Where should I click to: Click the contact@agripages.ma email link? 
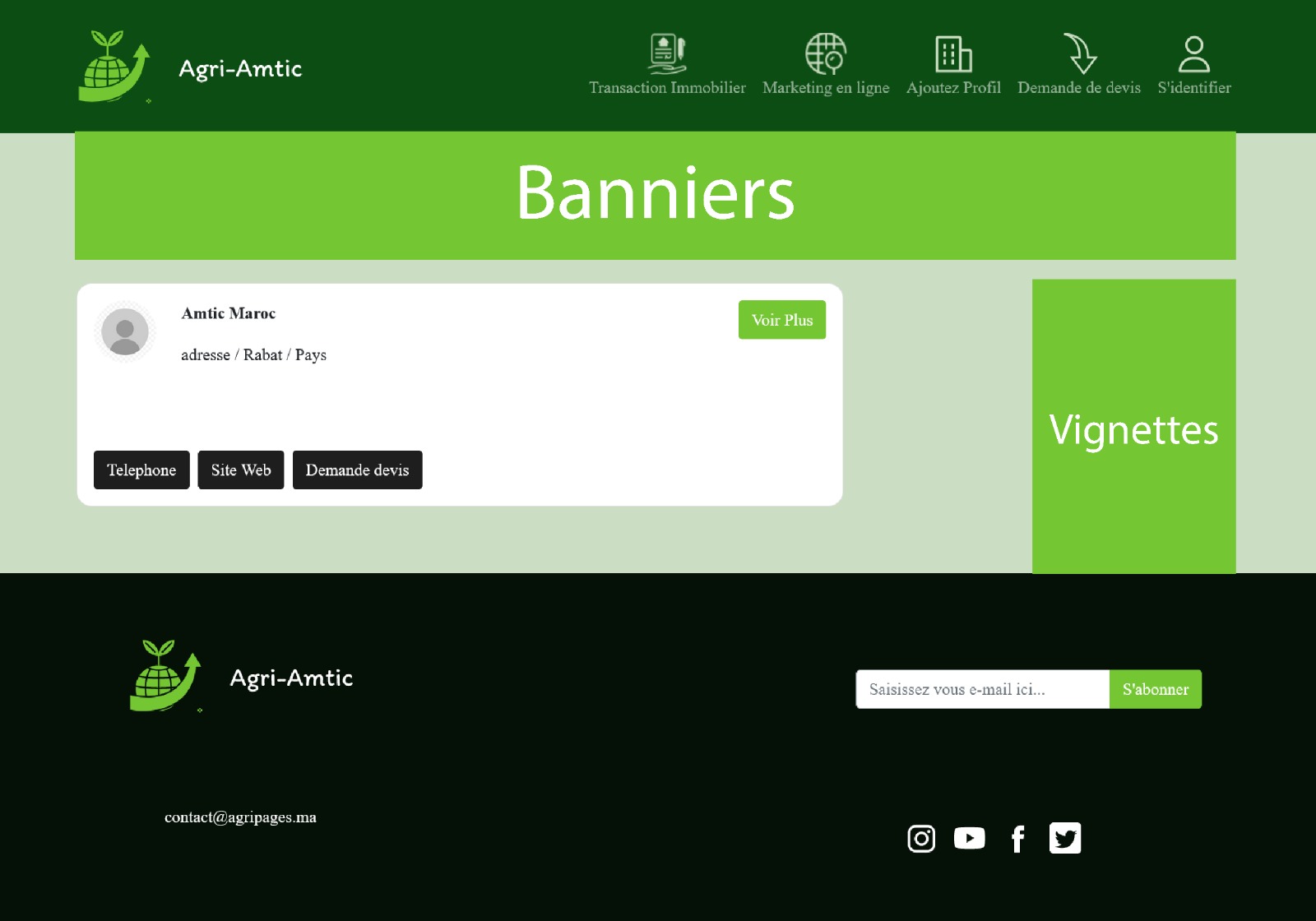(240, 817)
